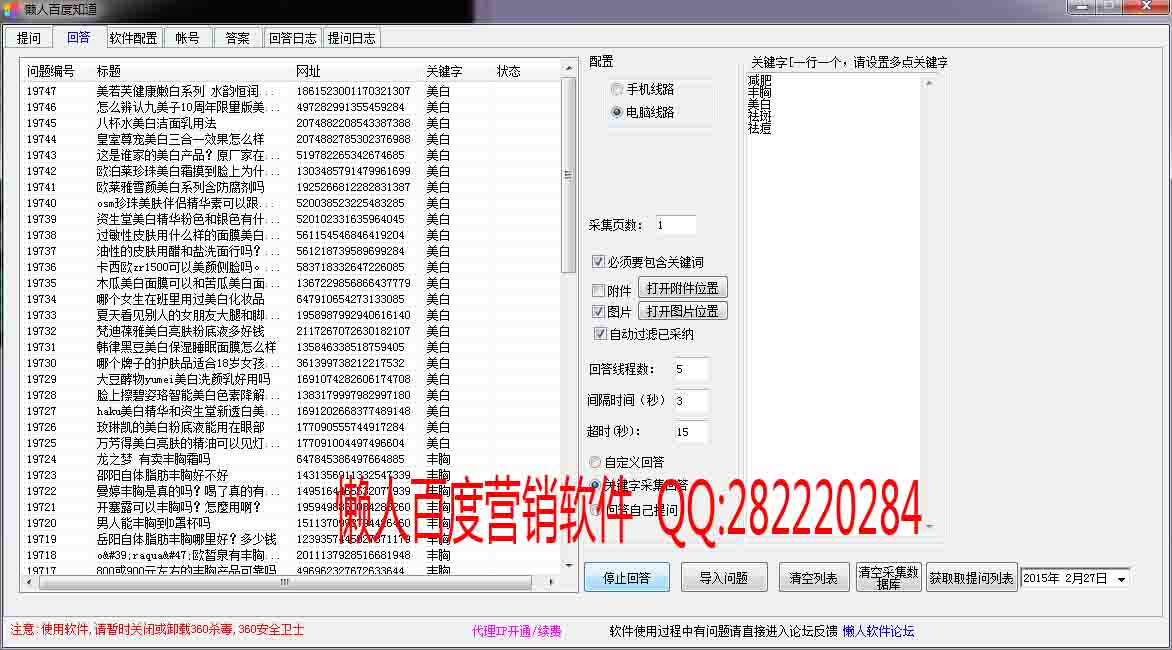Select the 手机线路 radio button
Screen dimensions: 1172x650
(615, 90)
